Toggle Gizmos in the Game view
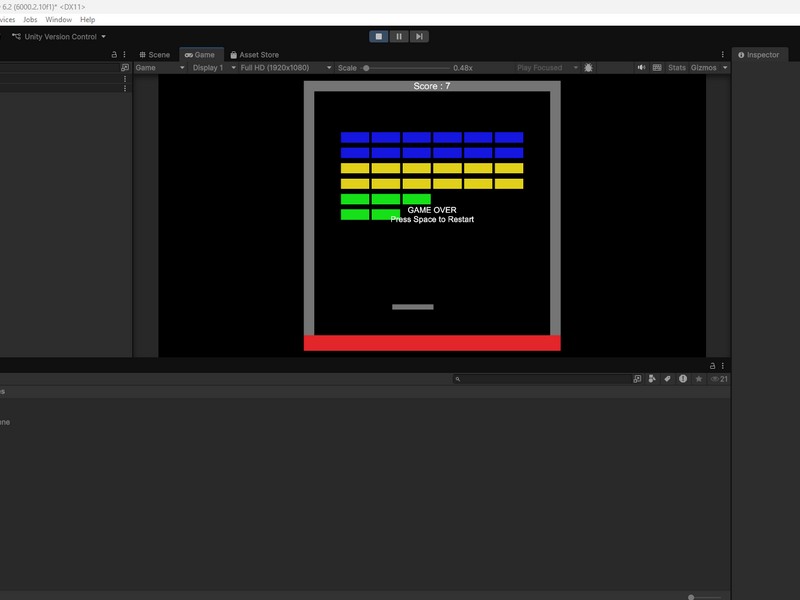The width and height of the screenshot is (800, 600). pos(703,68)
